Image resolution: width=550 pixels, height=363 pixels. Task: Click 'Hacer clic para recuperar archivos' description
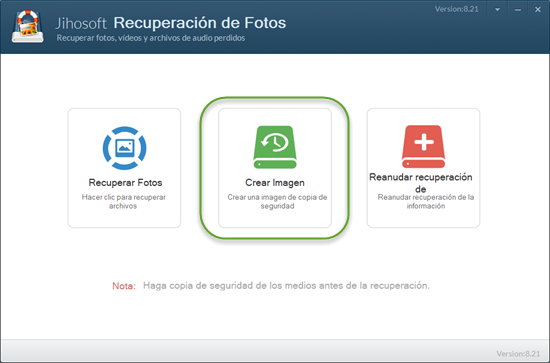[x=123, y=202]
